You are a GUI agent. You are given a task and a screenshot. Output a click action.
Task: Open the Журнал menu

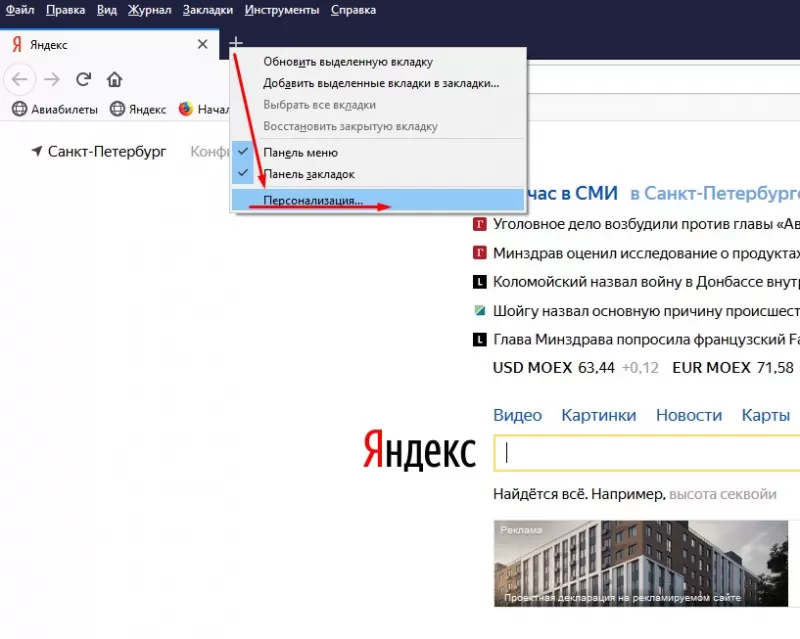148,9
